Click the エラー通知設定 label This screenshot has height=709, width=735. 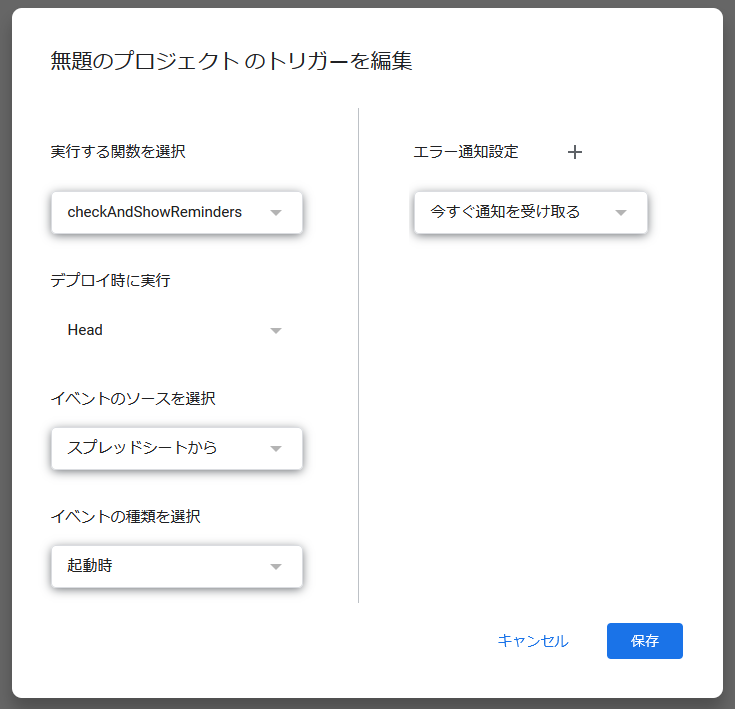click(465, 151)
